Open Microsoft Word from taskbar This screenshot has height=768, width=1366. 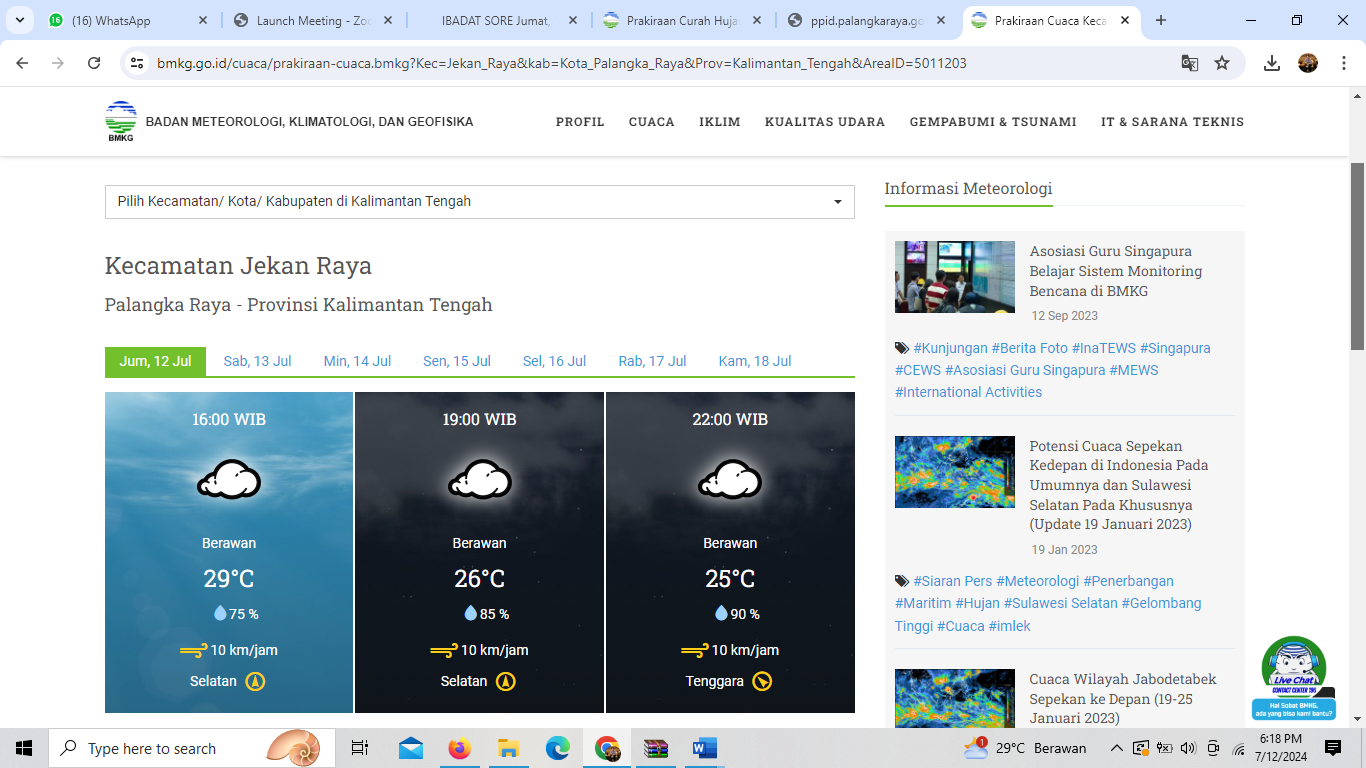[x=705, y=748]
